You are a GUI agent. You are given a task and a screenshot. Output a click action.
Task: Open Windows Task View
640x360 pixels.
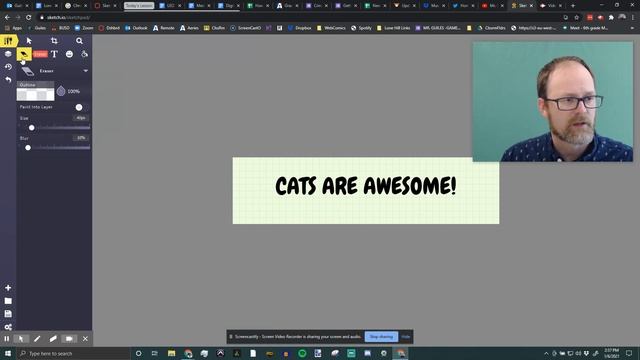click(x=155, y=353)
